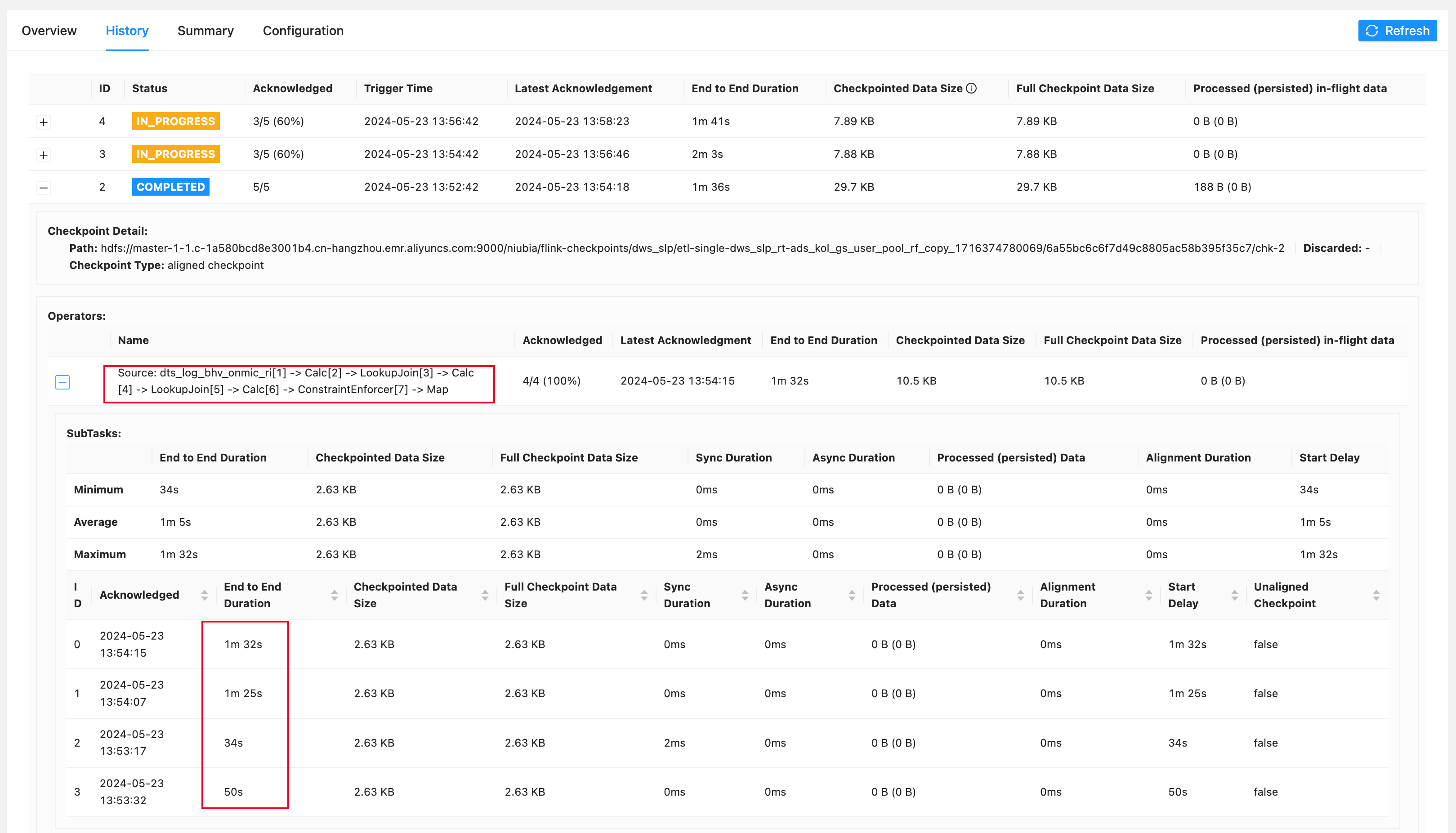Sort subtasks by Start Delay
Image resolution: width=1456 pixels, height=833 pixels.
pos(1234,595)
